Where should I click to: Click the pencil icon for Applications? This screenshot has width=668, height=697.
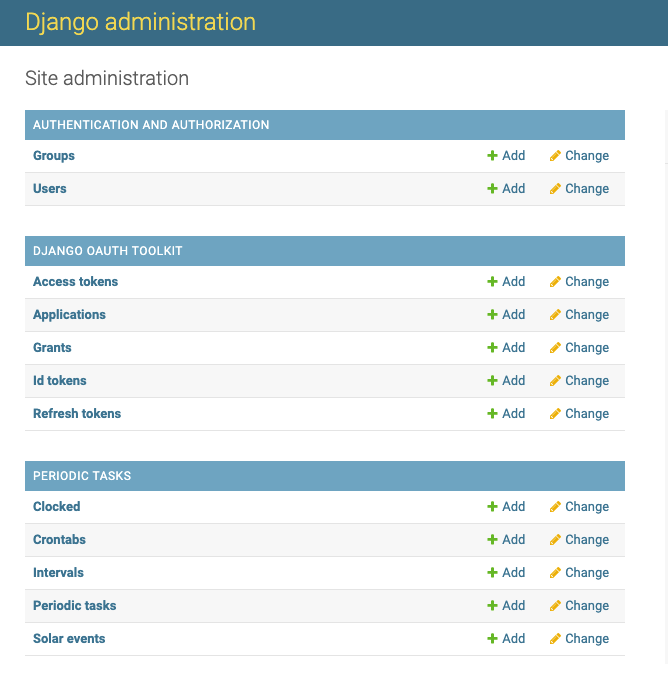555,315
